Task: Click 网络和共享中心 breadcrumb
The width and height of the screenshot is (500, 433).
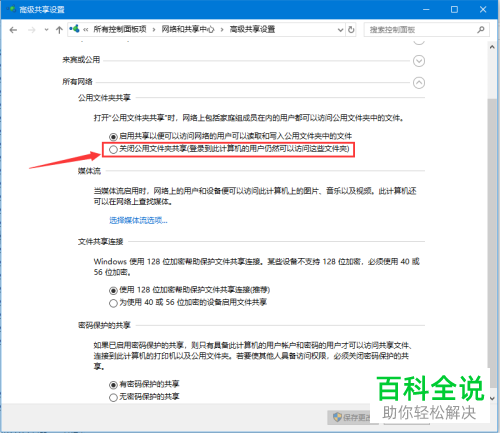Action: pyautogui.click(x=188, y=29)
